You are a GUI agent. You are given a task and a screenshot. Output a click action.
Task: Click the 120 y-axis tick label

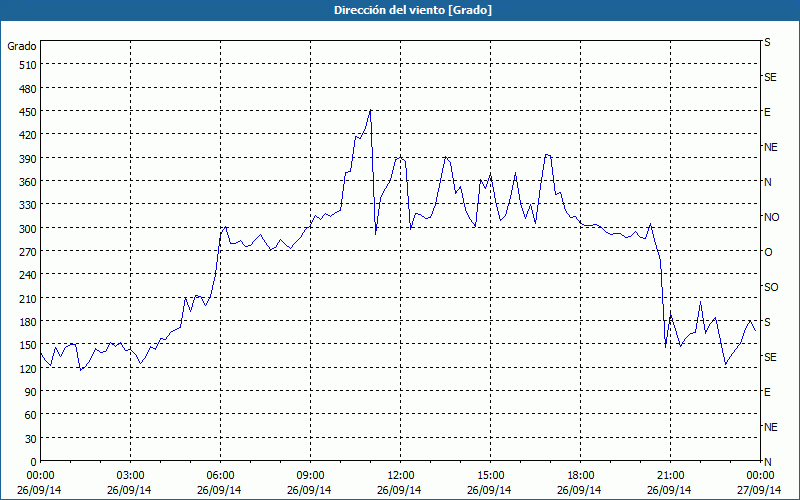[28, 369]
